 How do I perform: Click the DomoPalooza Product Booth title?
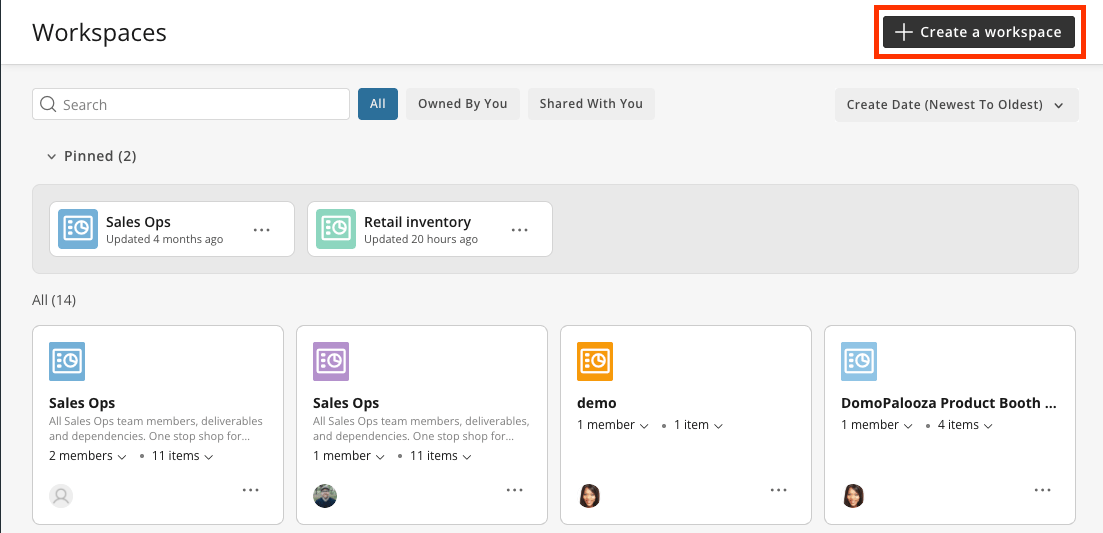coord(949,404)
